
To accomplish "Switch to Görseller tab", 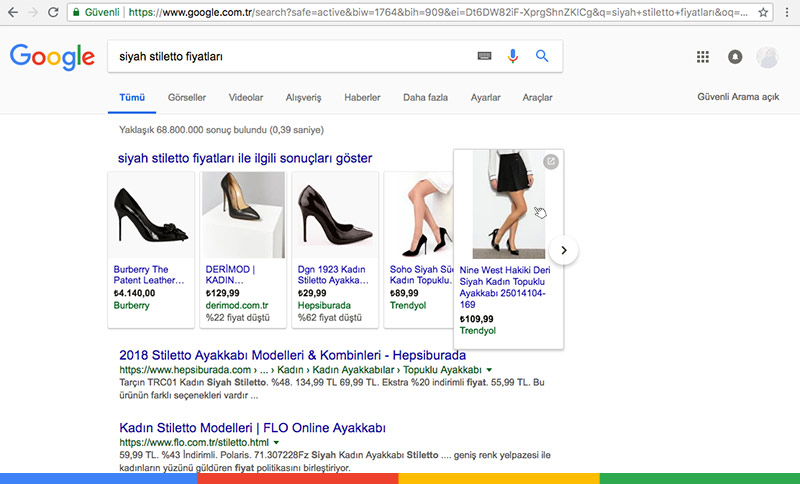I will pyautogui.click(x=187, y=97).
